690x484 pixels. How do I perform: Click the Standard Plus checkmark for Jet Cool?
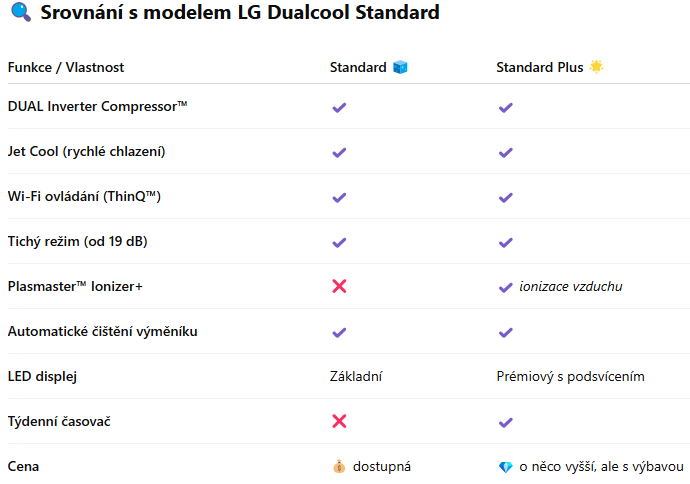click(506, 153)
